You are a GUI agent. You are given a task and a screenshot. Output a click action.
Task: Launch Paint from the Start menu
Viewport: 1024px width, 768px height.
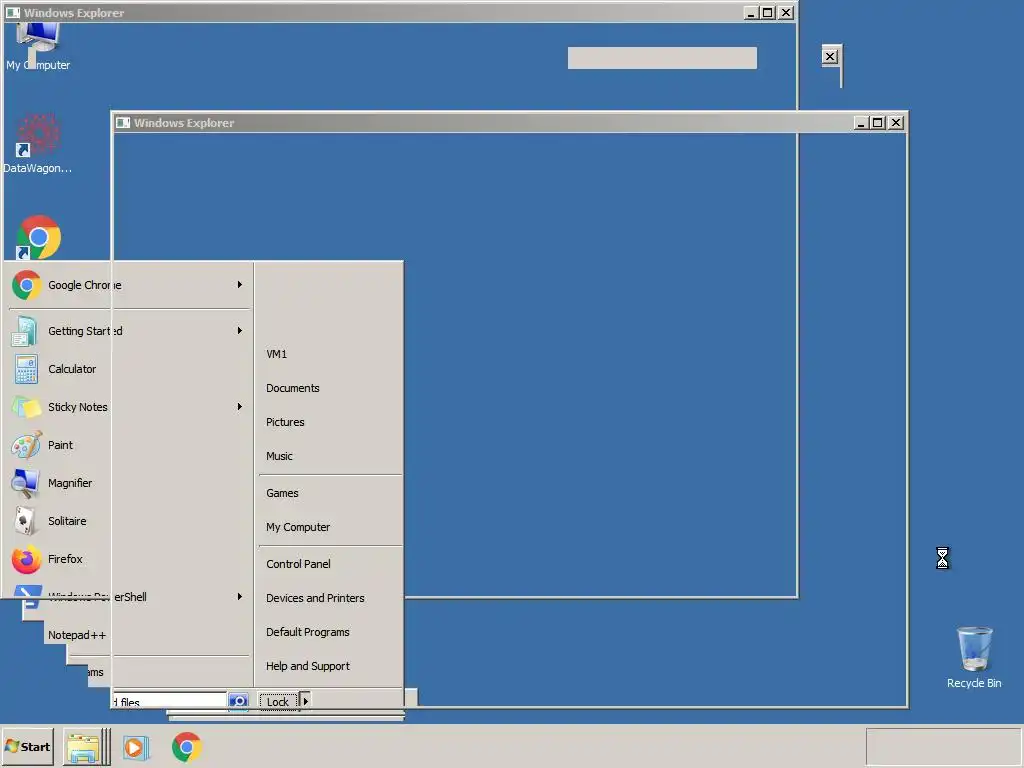[129, 445]
